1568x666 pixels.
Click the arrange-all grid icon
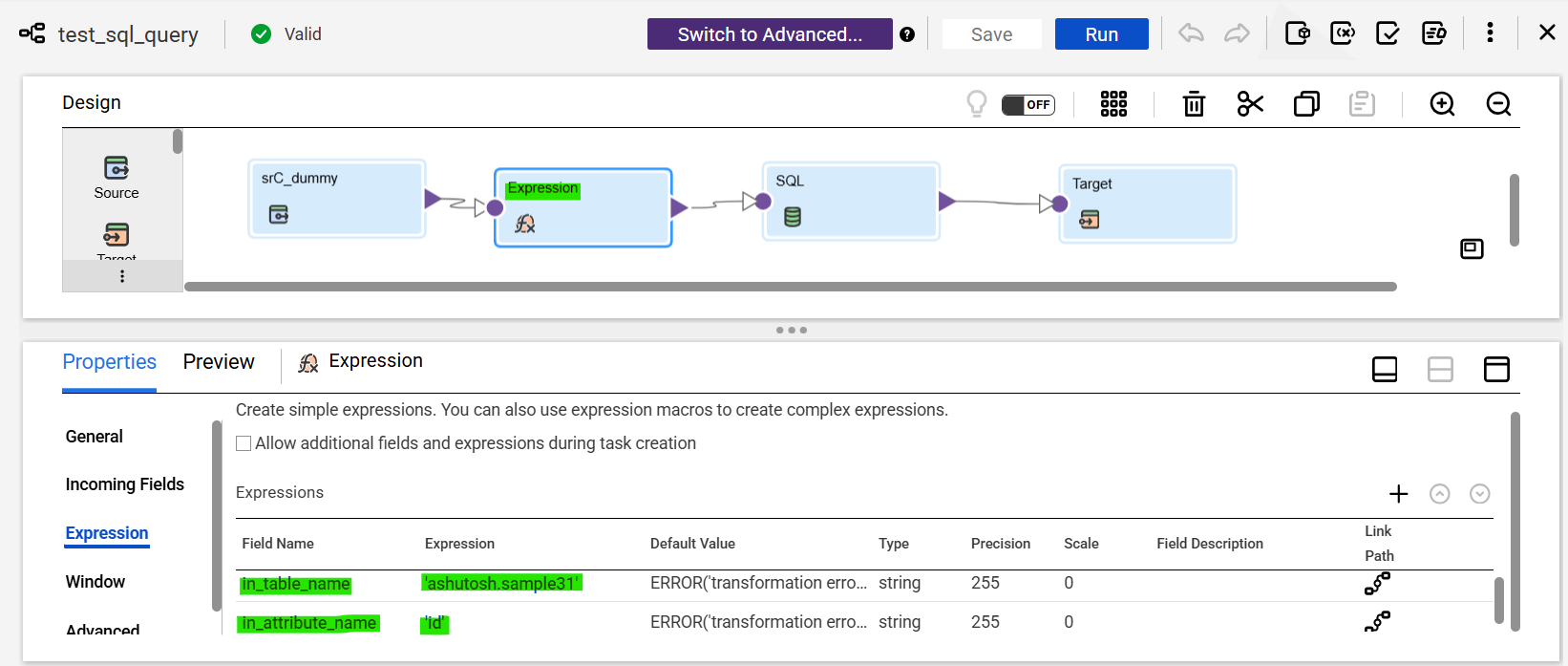(x=1113, y=103)
